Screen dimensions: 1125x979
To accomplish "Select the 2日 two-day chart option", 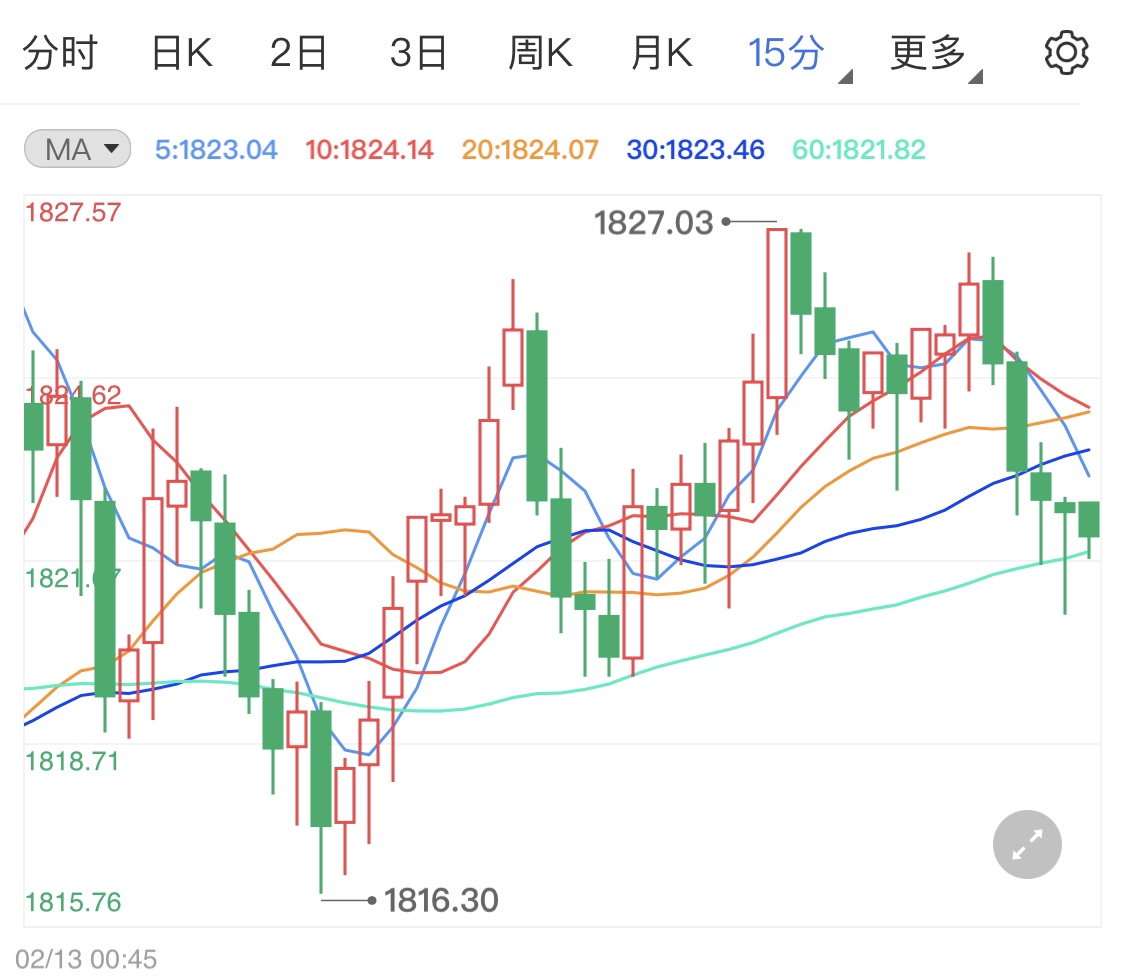I will pos(300,51).
